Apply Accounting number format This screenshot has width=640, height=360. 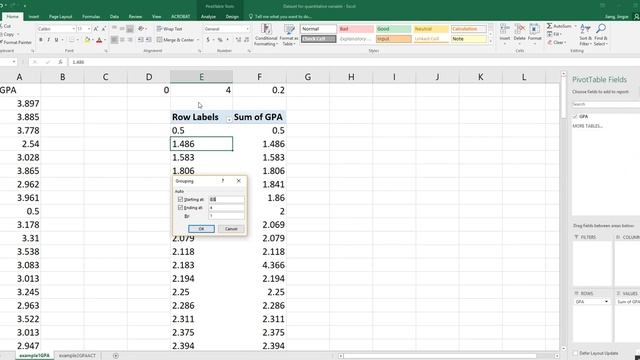[208, 40]
